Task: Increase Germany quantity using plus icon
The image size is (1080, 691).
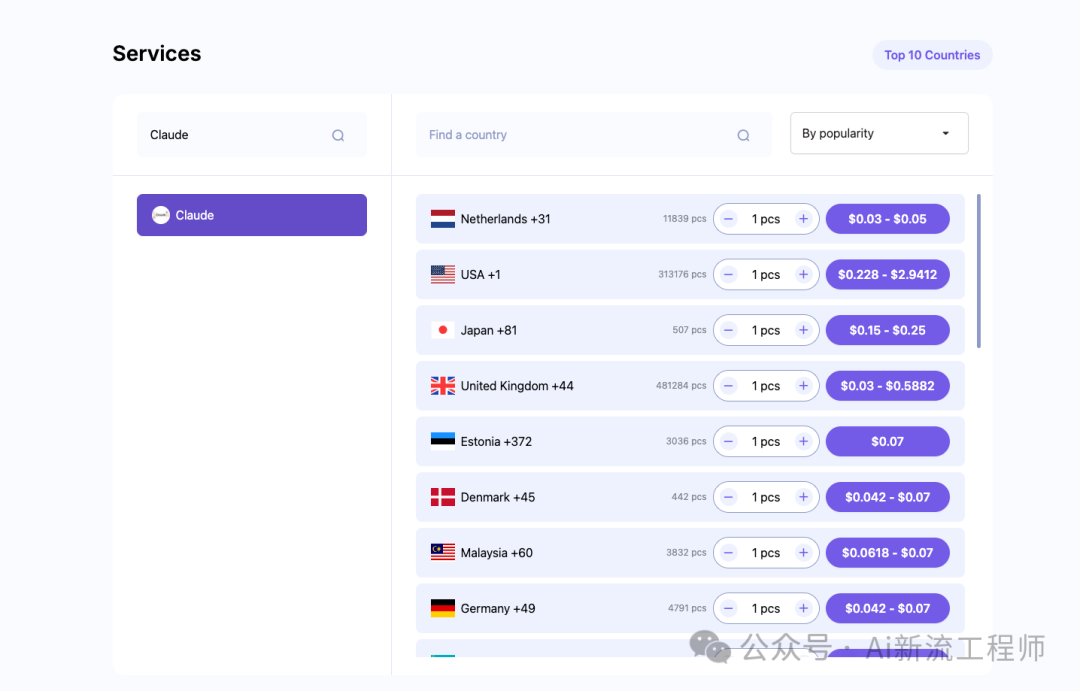Action: click(803, 608)
